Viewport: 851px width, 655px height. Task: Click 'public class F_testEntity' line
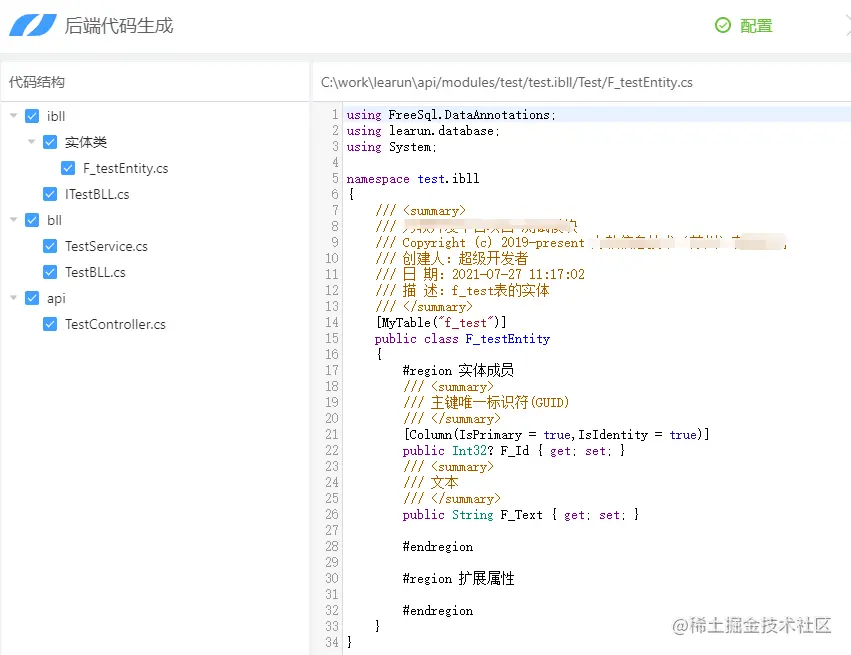pos(462,339)
